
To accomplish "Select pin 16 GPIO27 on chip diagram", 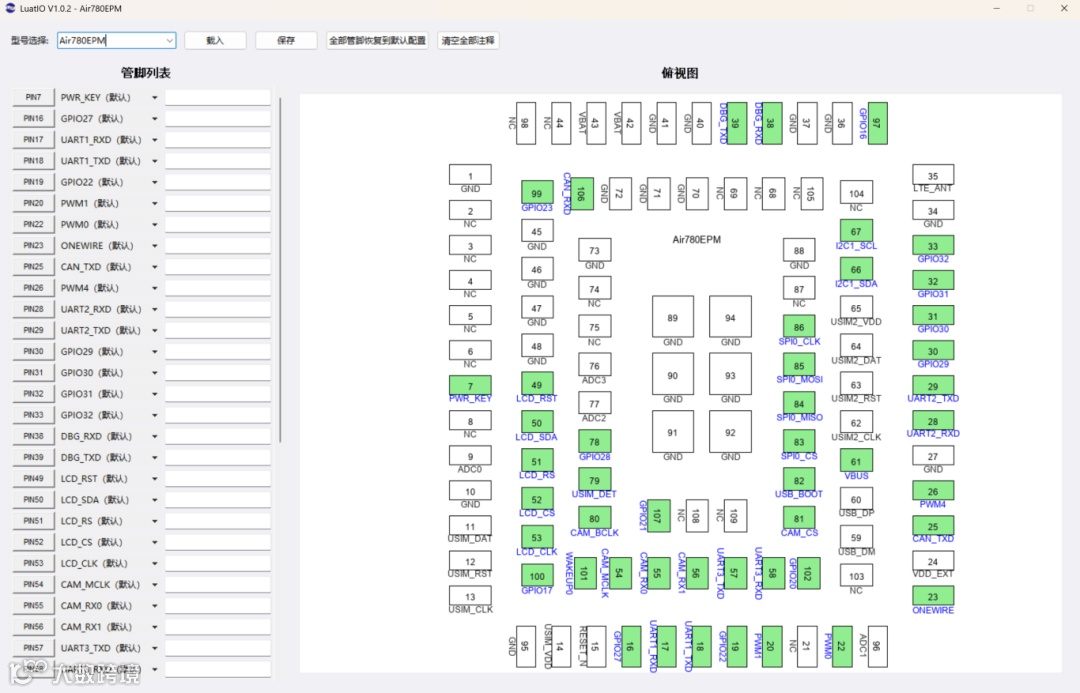I will click(x=632, y=646).
